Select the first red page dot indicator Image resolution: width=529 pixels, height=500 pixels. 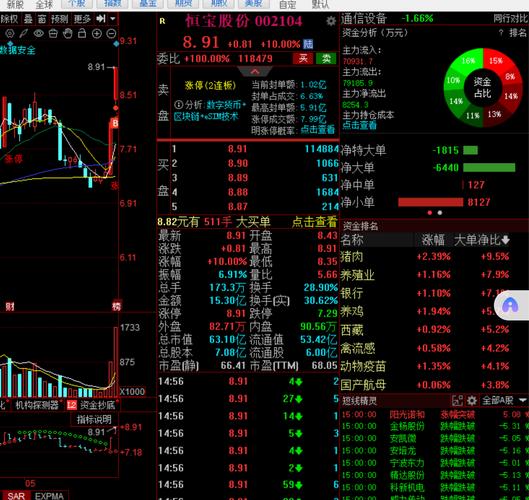tap(430, 213)
